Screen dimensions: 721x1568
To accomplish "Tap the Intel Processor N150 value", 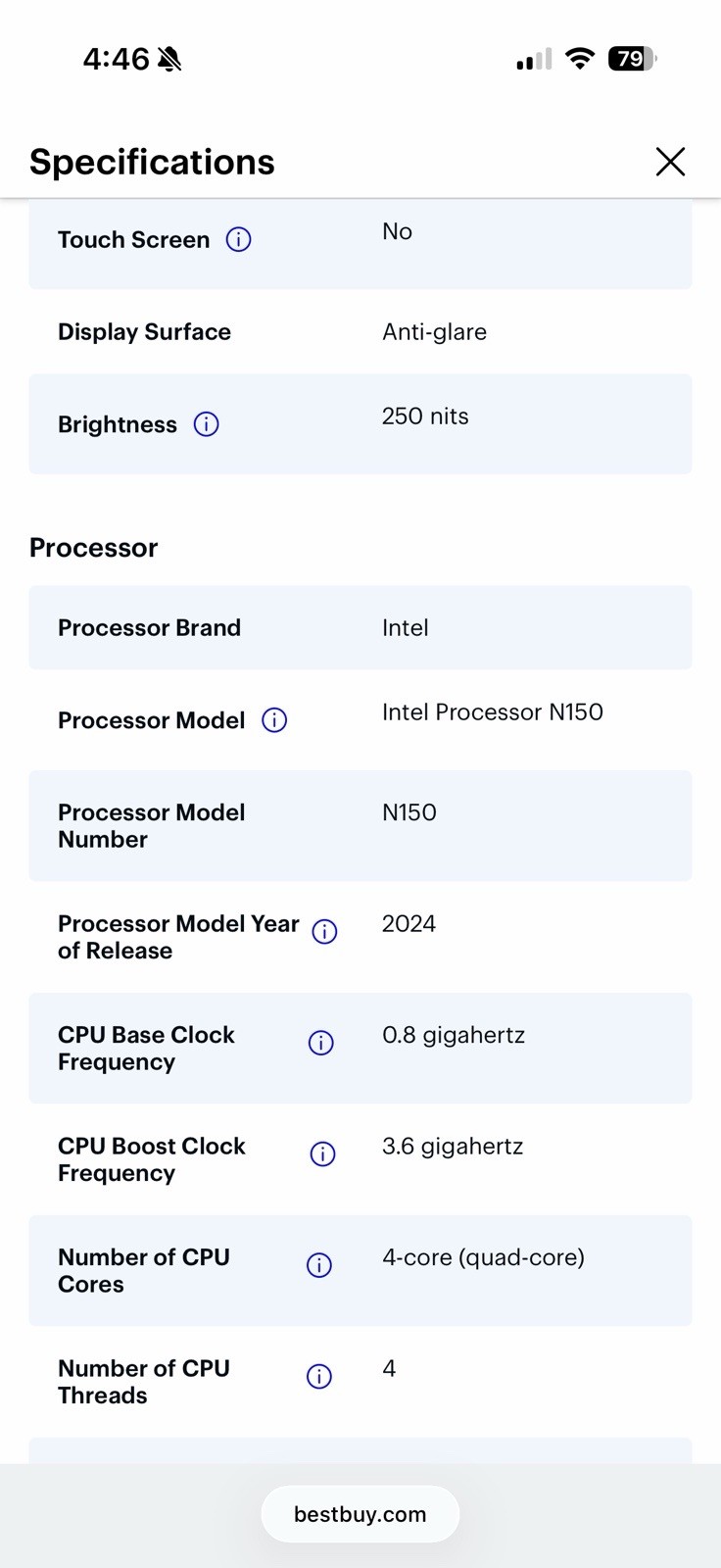I will coord(493,712).
